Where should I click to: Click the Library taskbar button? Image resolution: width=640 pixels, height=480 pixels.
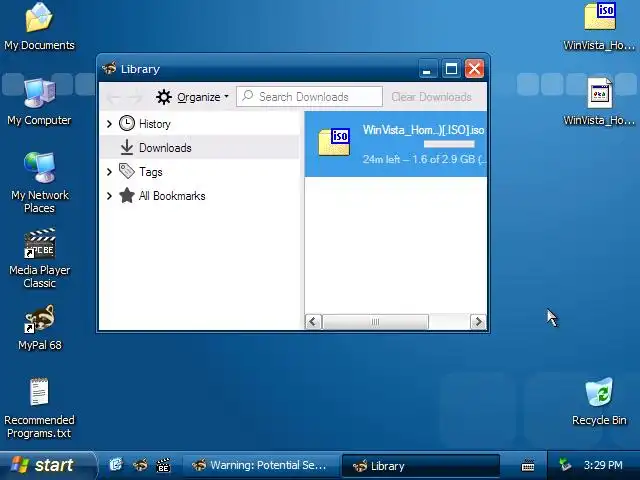click(x=420, y=465)
